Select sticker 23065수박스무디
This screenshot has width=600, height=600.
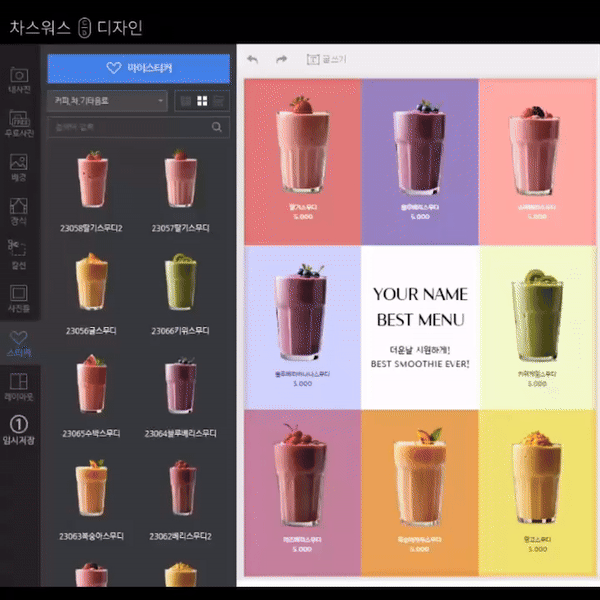(91, 396)
